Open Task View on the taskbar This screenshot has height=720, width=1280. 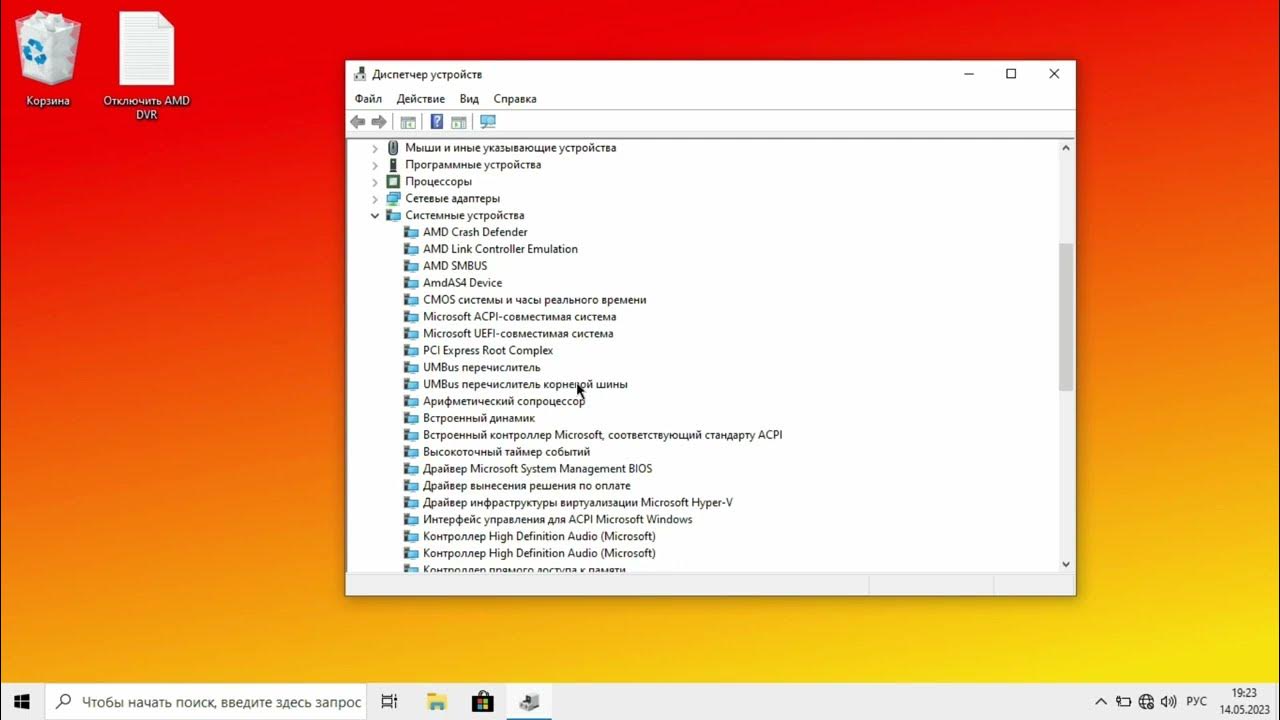390,702
